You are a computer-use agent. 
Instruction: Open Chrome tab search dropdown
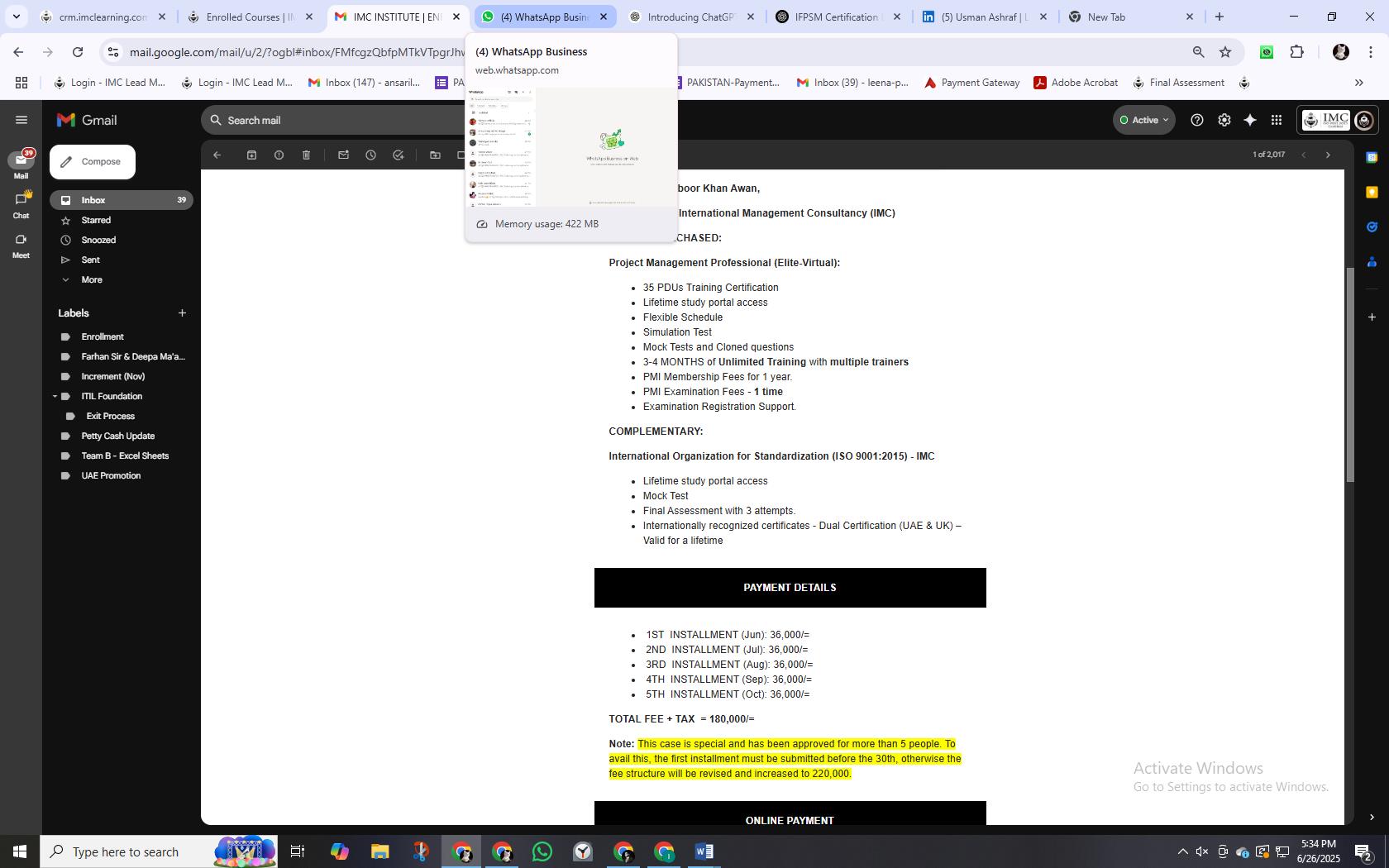[x=16, y=17]
